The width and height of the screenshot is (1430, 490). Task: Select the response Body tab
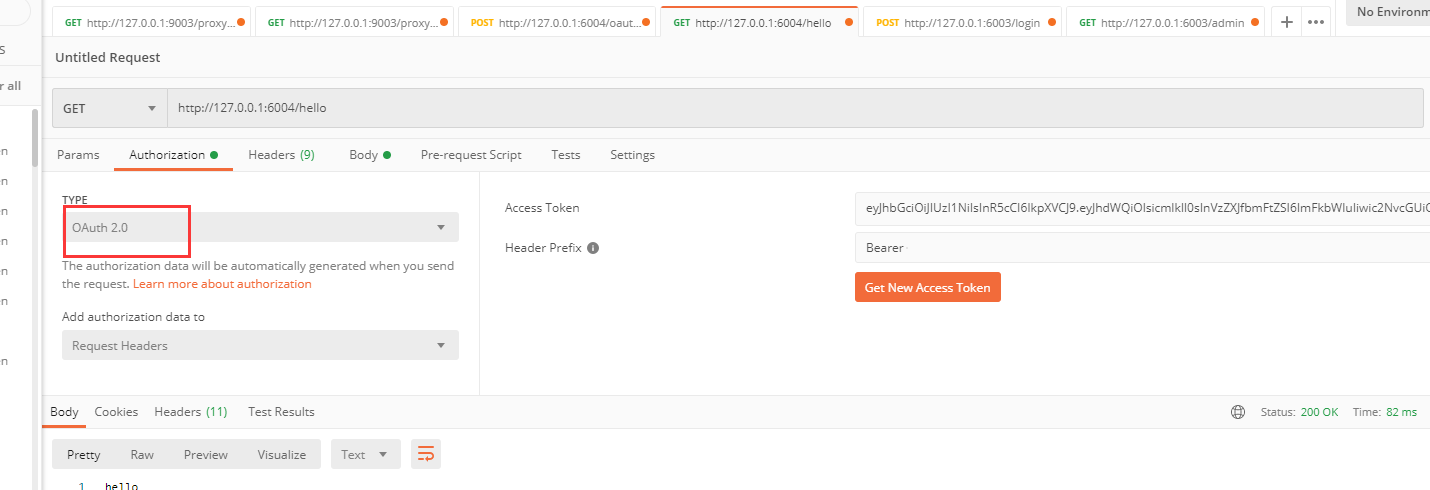click(64, 412)
